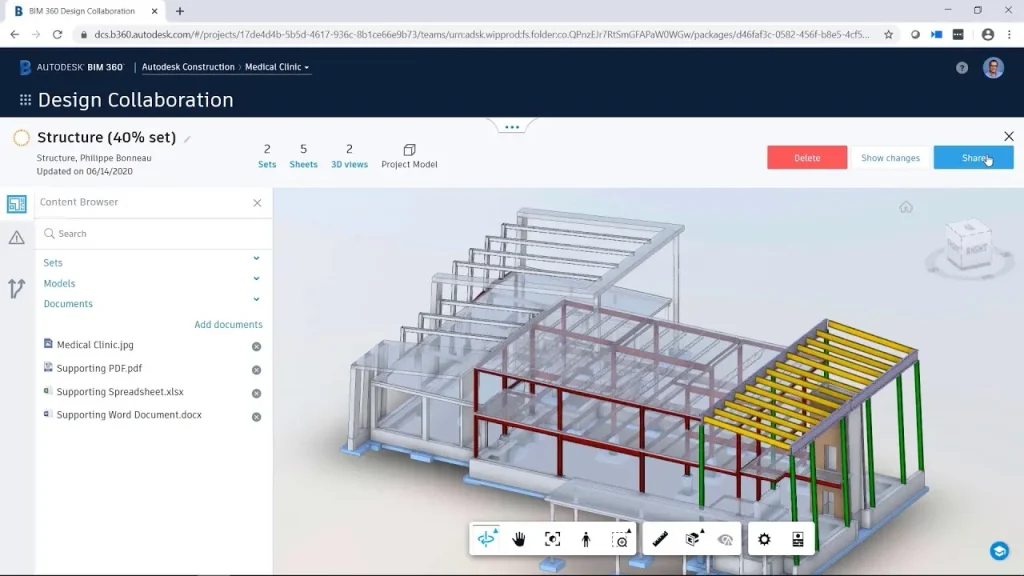This screenshot has height=576, width=1024.
Task: Toggle the ghost hidden objects eye icon
Action: (x=726, y=539)
